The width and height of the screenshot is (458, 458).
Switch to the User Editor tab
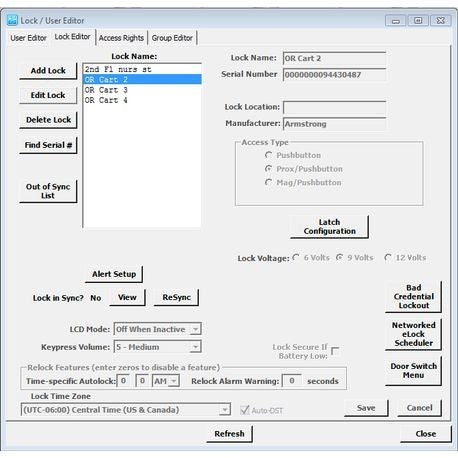coord(28,38)
